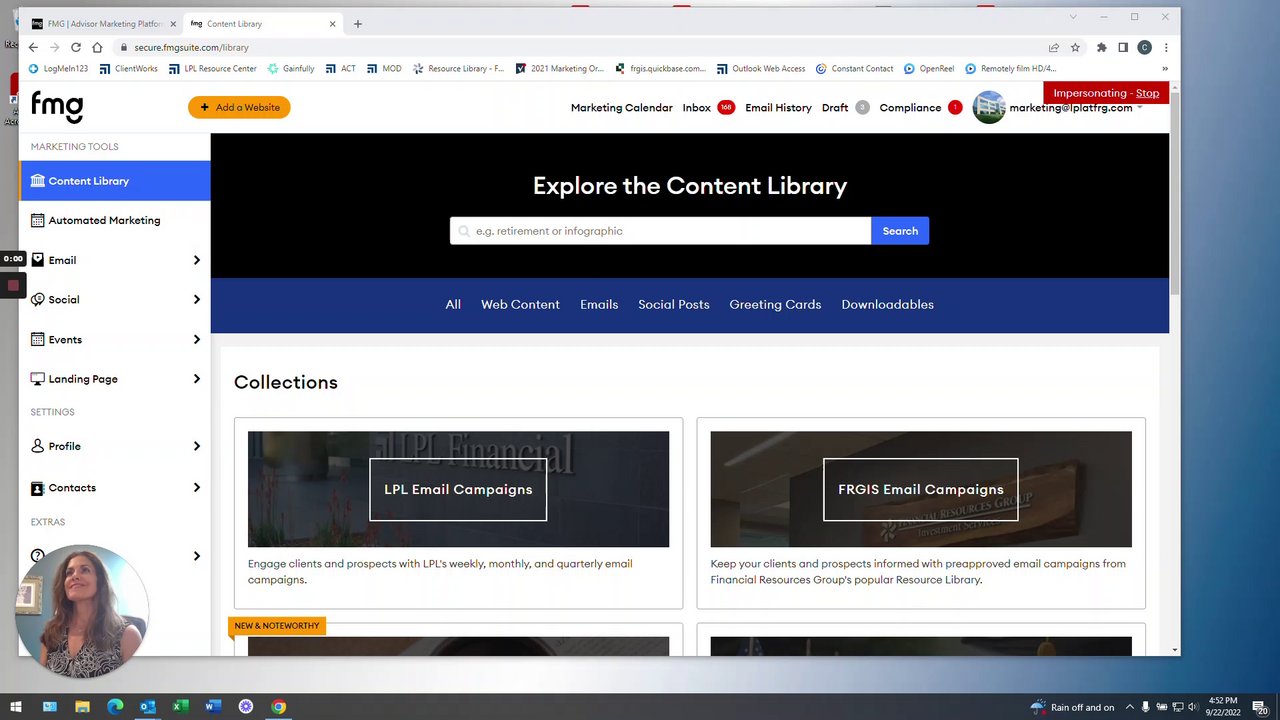Go back in the browser
Viewport: 1280px width, 720px height.
(x=33, y=47)
